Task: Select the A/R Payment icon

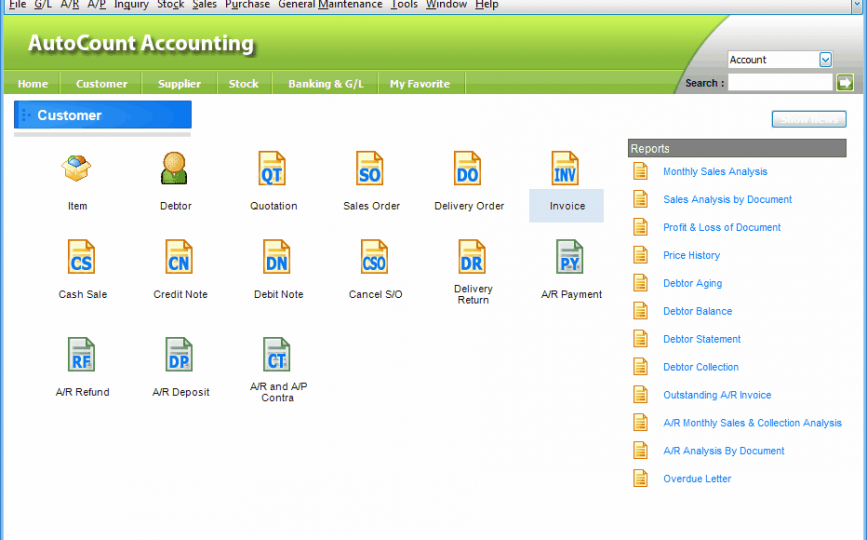Action: click(571, 258)
